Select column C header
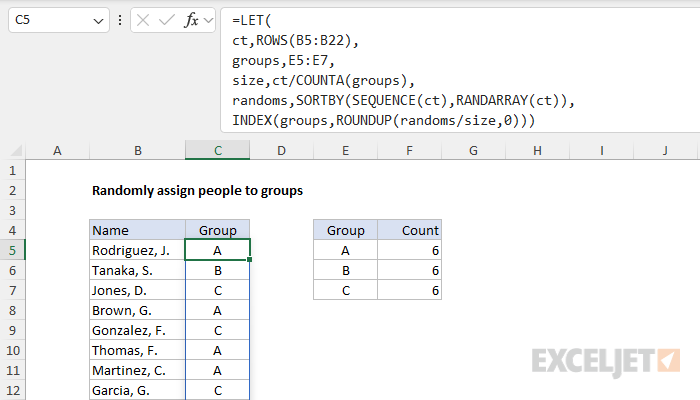Screen dimensions: 700x400 coord(217,150)
